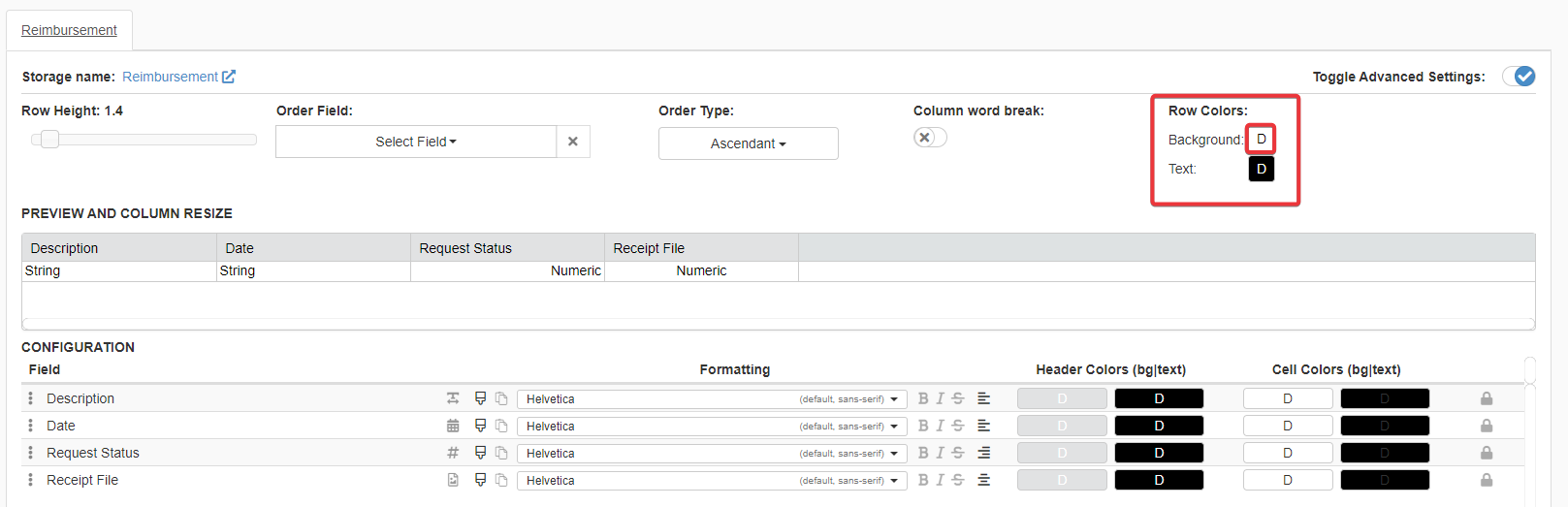Image resolution: width=1568 pixels, height=507 pixels.
Task: Open the Reimbursement storage name link
Action: point(170,77)
